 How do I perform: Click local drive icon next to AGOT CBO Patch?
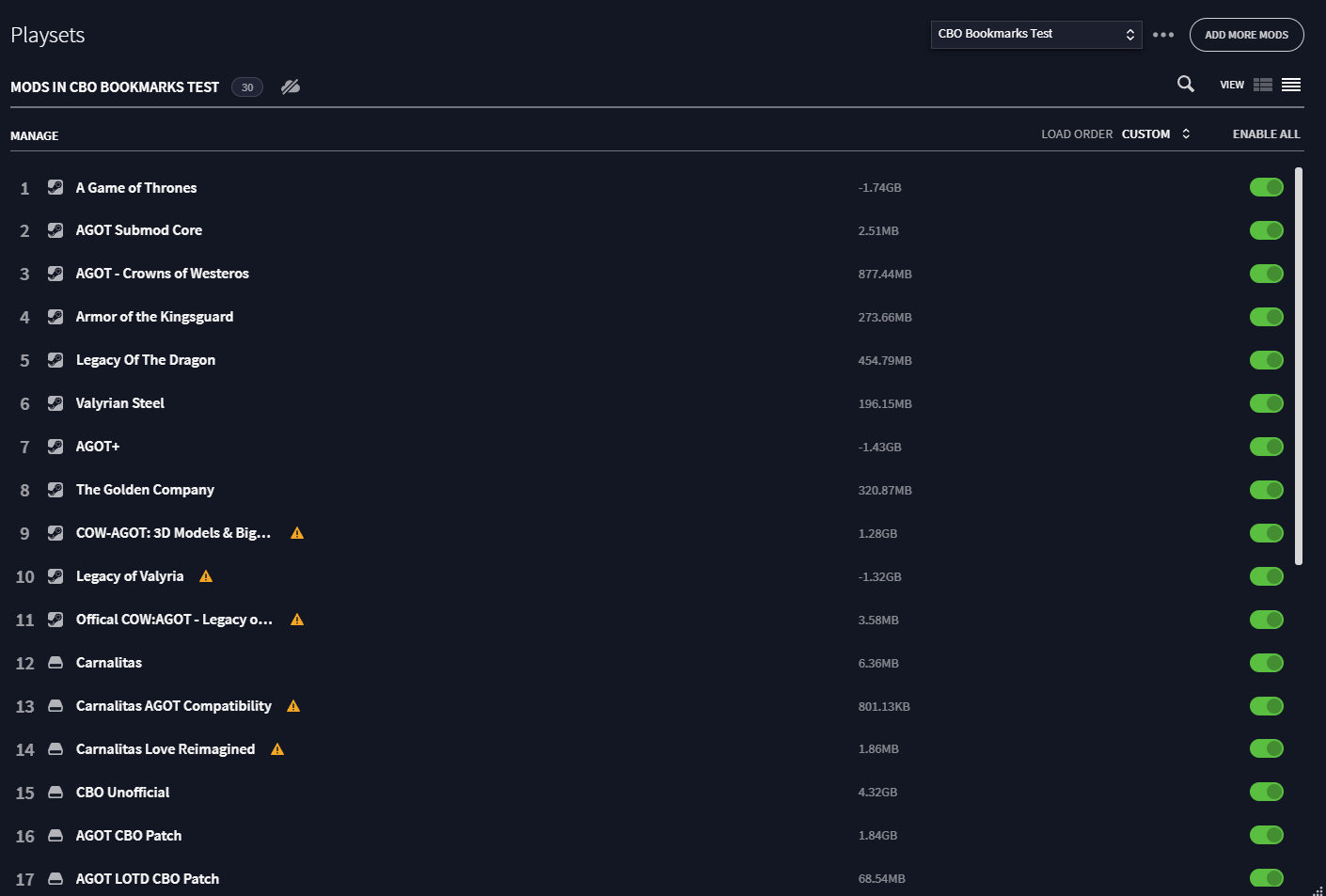pos(55,835)
